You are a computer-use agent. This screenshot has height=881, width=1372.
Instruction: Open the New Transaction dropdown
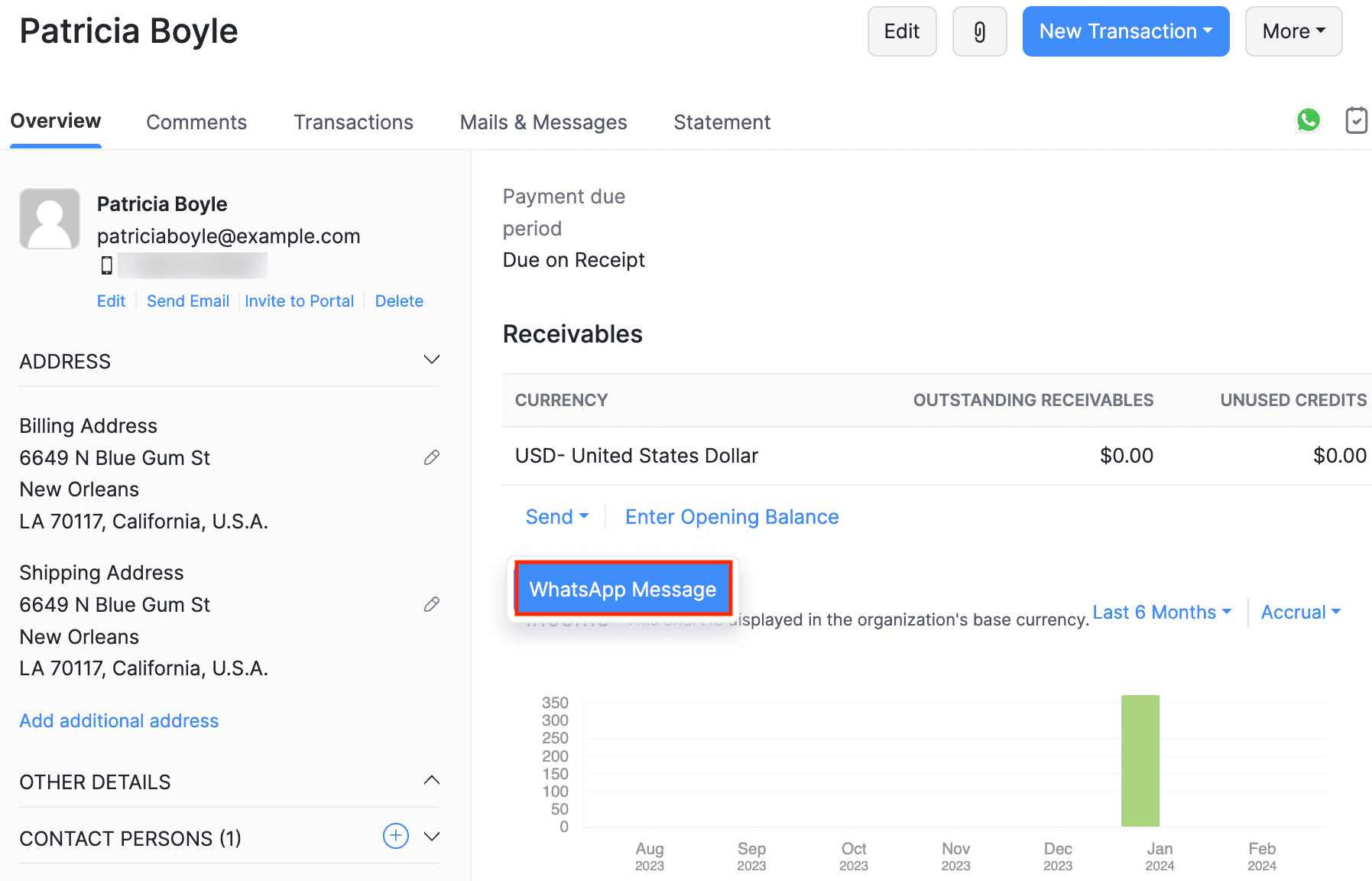point(1125,31)
